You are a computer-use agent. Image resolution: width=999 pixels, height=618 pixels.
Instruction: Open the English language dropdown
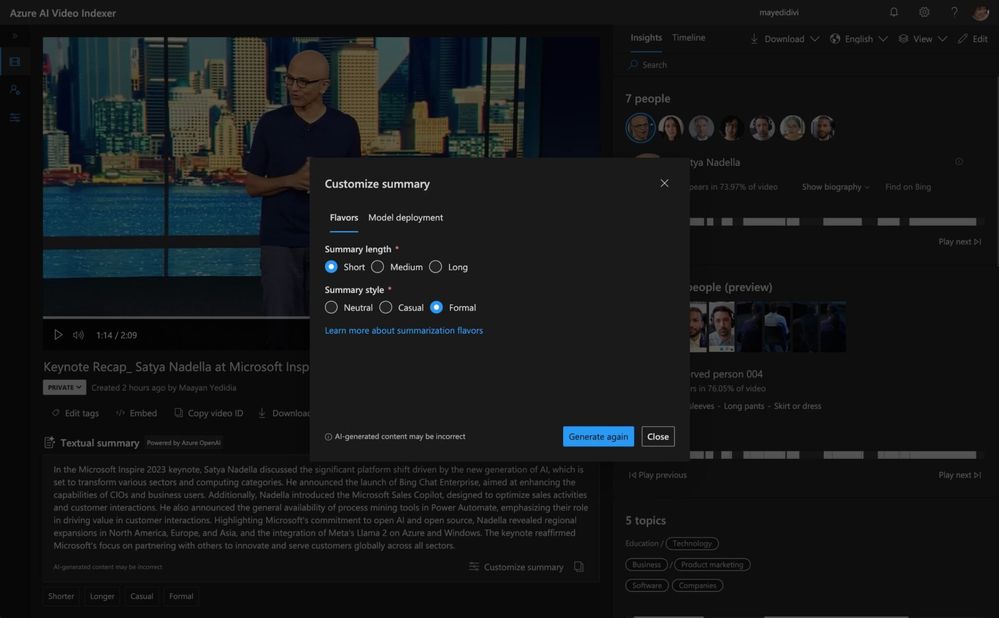click(858, 39)
